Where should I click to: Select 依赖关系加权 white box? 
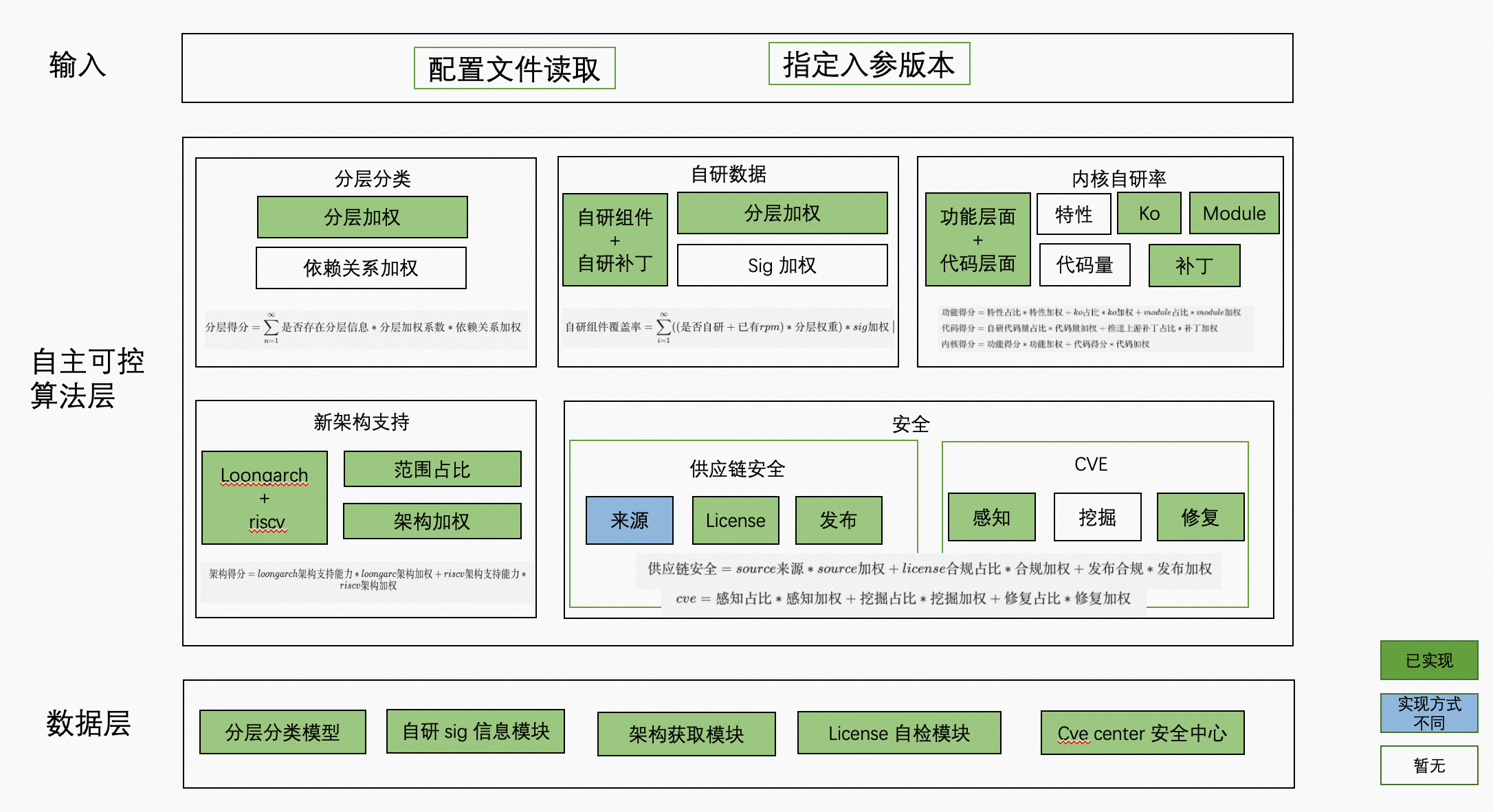pos(361,268)
